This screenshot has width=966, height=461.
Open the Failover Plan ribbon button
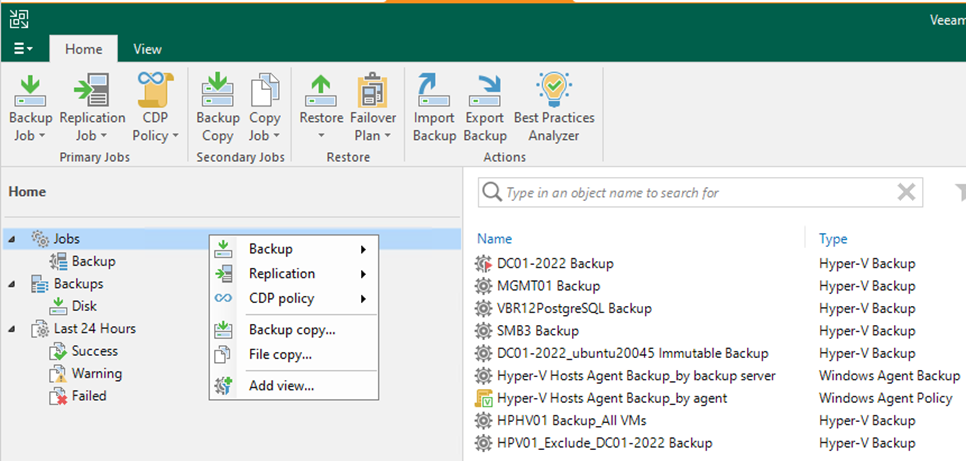(373, 108)
